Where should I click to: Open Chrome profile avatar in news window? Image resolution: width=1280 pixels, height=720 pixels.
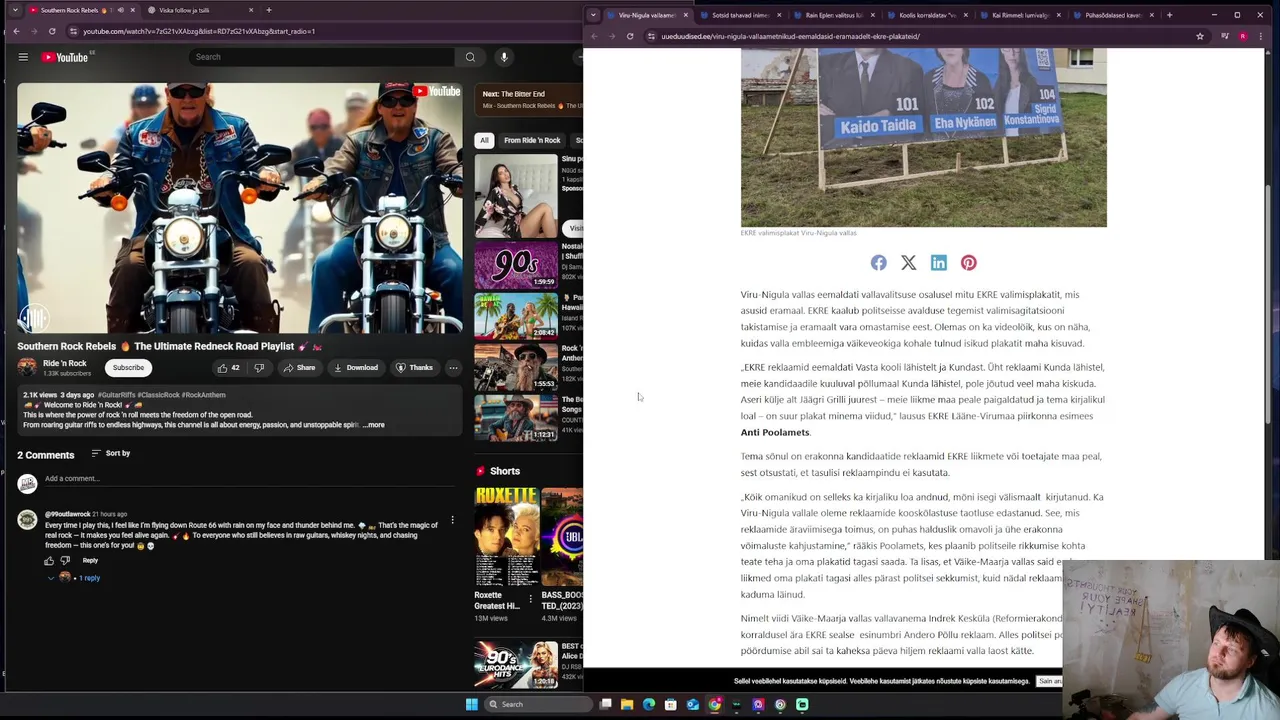(x=1243, y=36)
